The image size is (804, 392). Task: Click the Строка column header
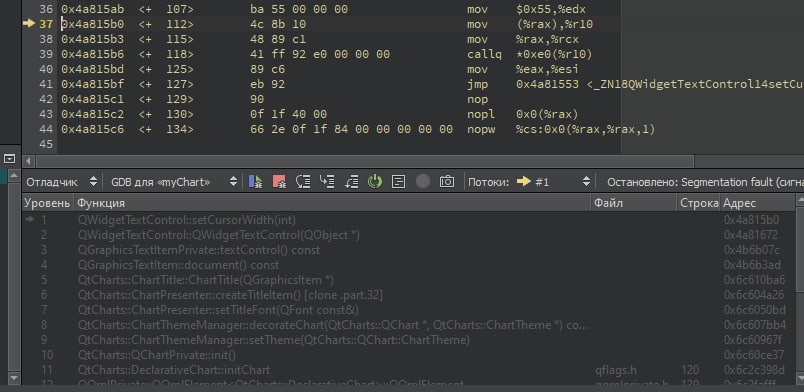click(698, 203)
